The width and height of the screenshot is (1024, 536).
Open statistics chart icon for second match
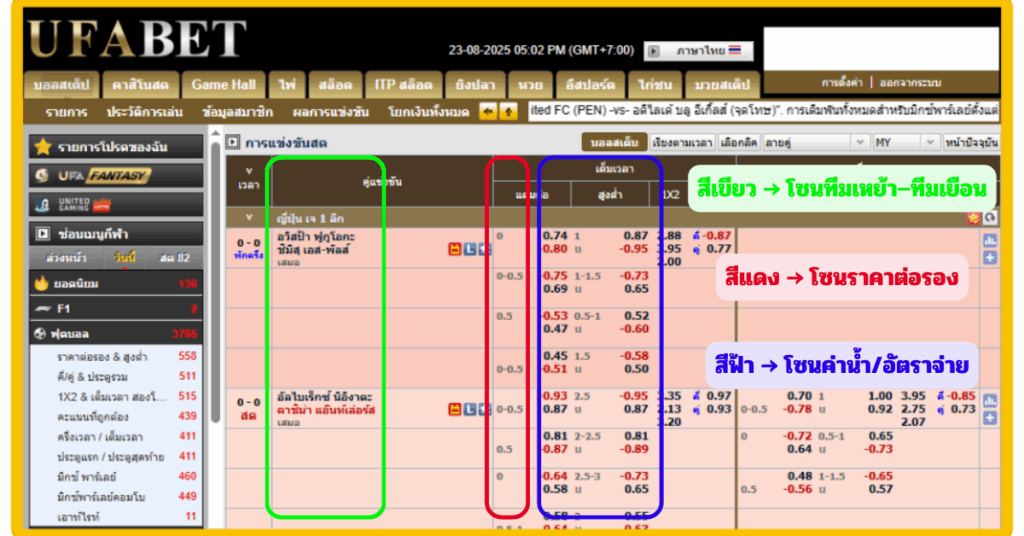click(990, 401)
